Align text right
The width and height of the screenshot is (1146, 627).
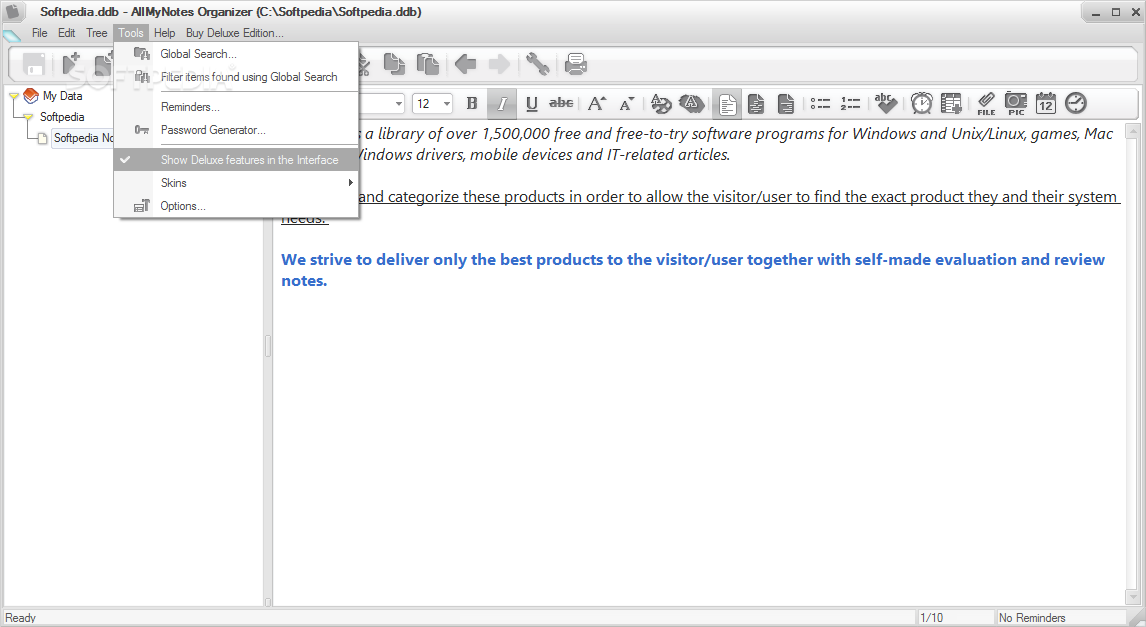786,104
